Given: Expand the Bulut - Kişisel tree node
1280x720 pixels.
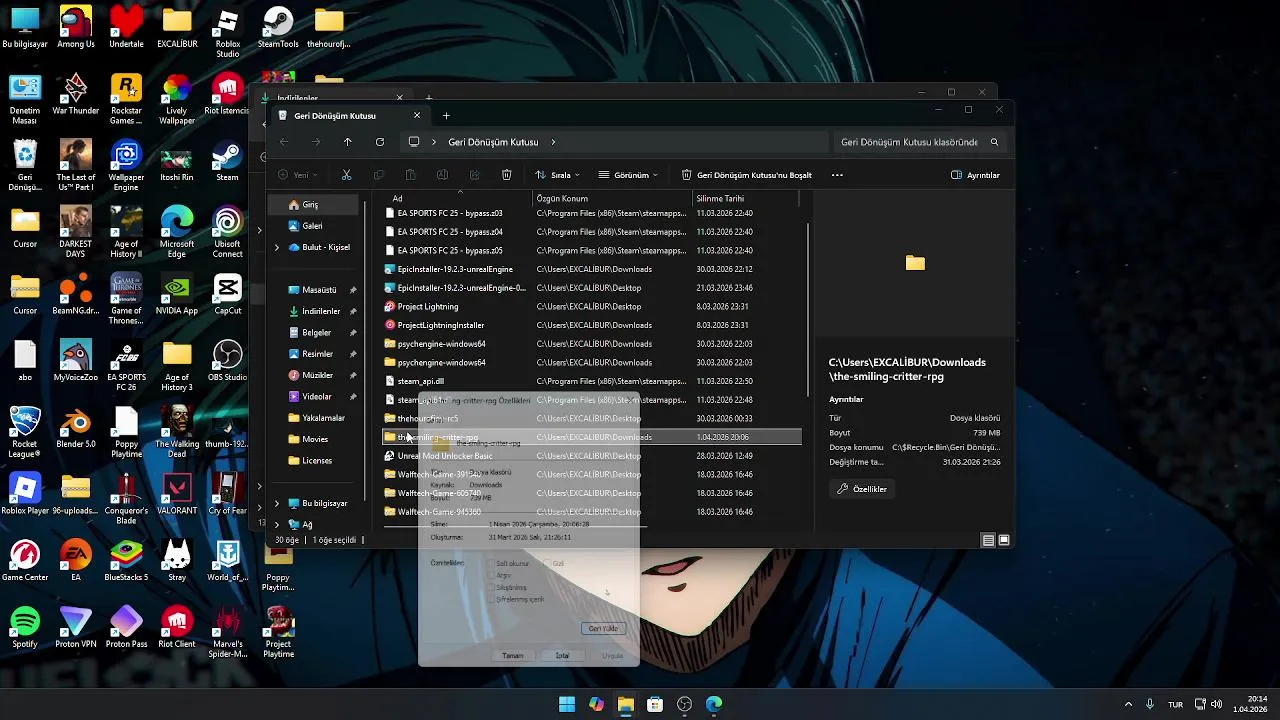Looking at the screenshot, I should click(x=277, y=247).
